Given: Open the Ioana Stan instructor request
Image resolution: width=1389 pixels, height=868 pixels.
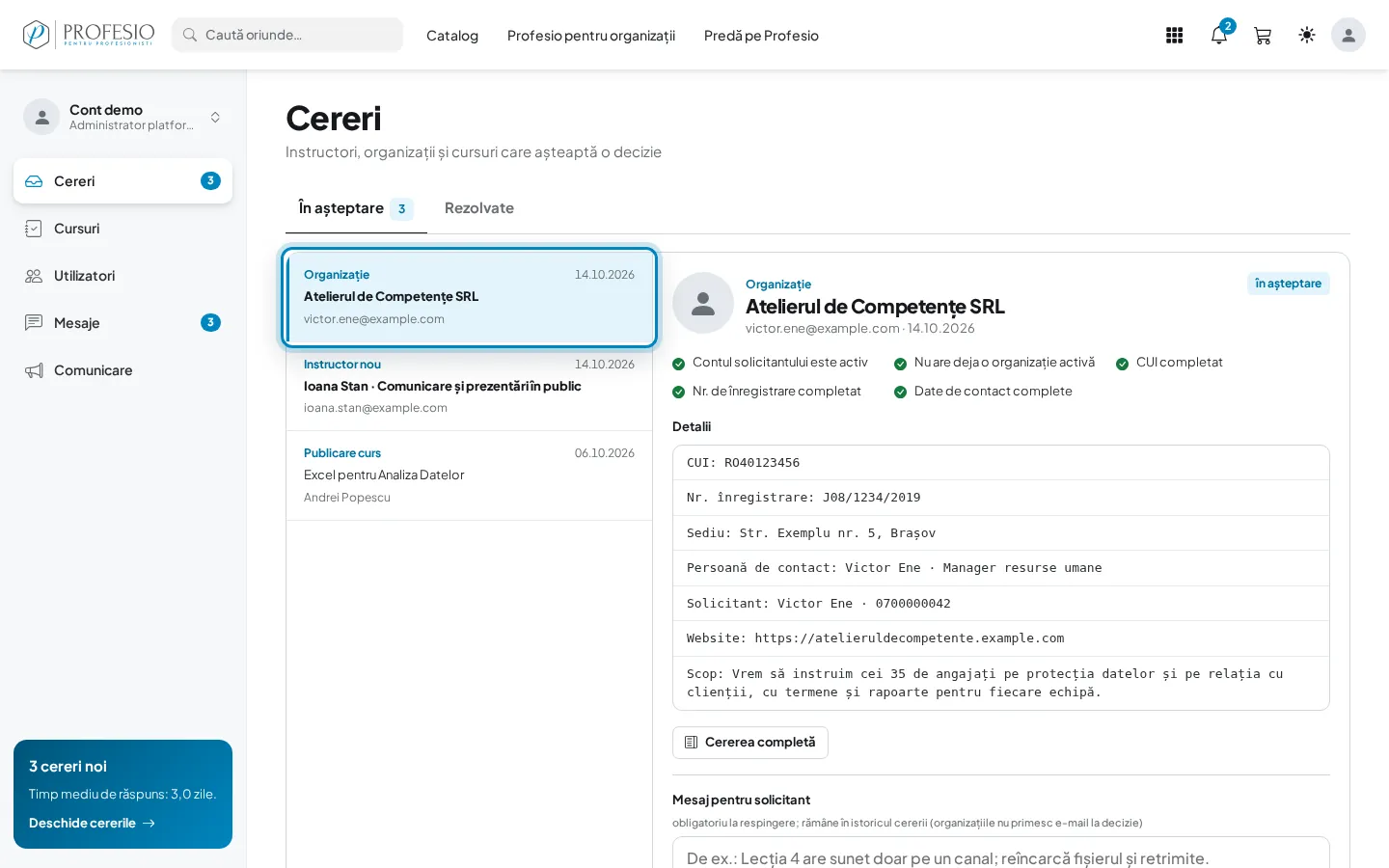Looking at the screenshot, I should [x=469, y=386].
